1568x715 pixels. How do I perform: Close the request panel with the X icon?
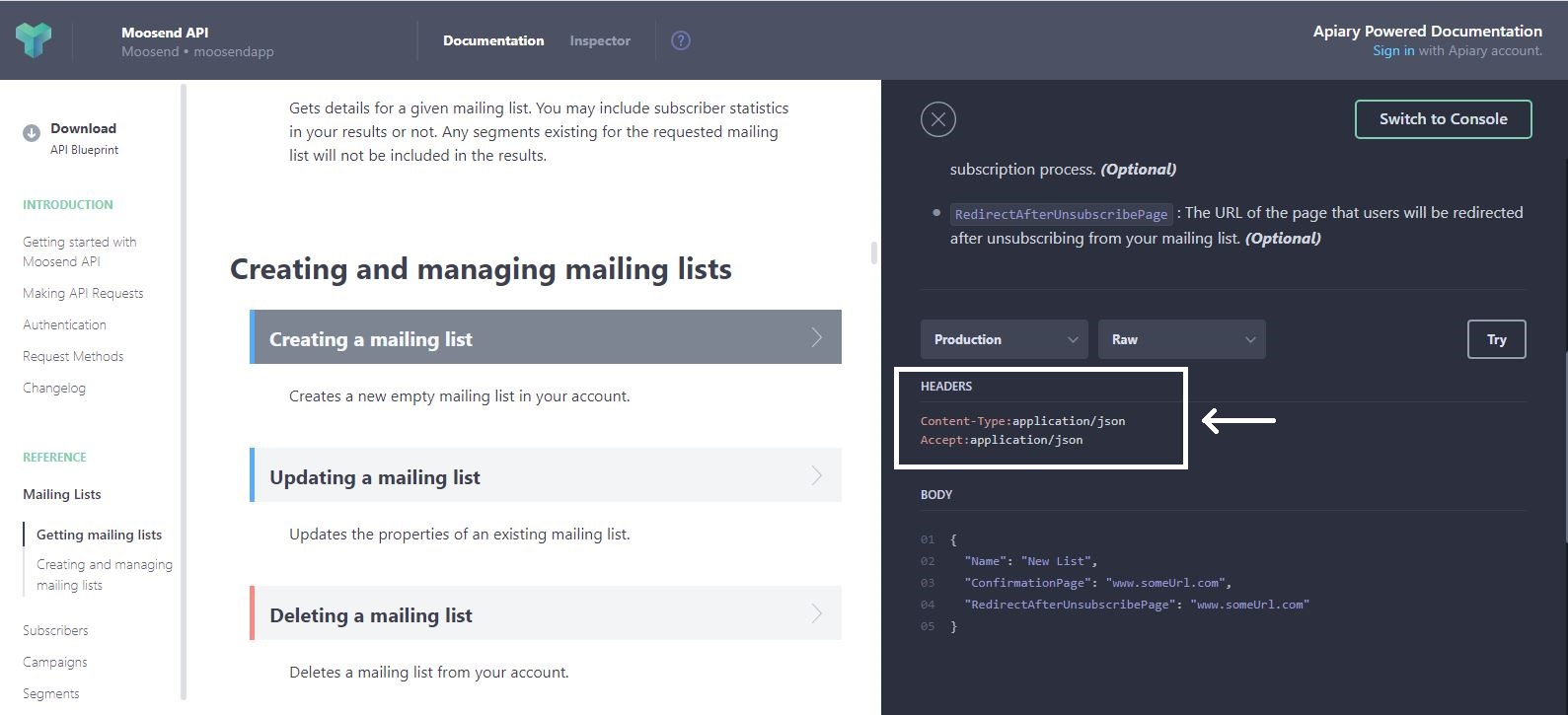click(938, 119)
